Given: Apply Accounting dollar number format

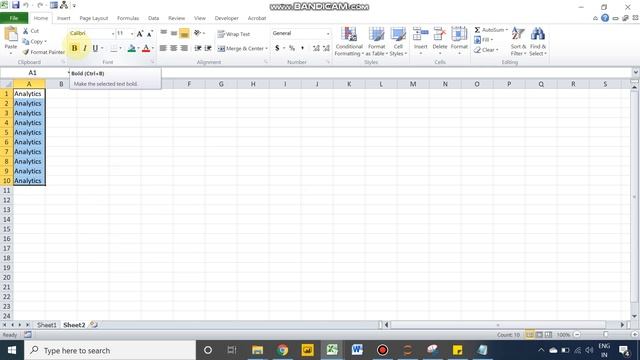Looking at the screenshot, I should pos(277,48).
